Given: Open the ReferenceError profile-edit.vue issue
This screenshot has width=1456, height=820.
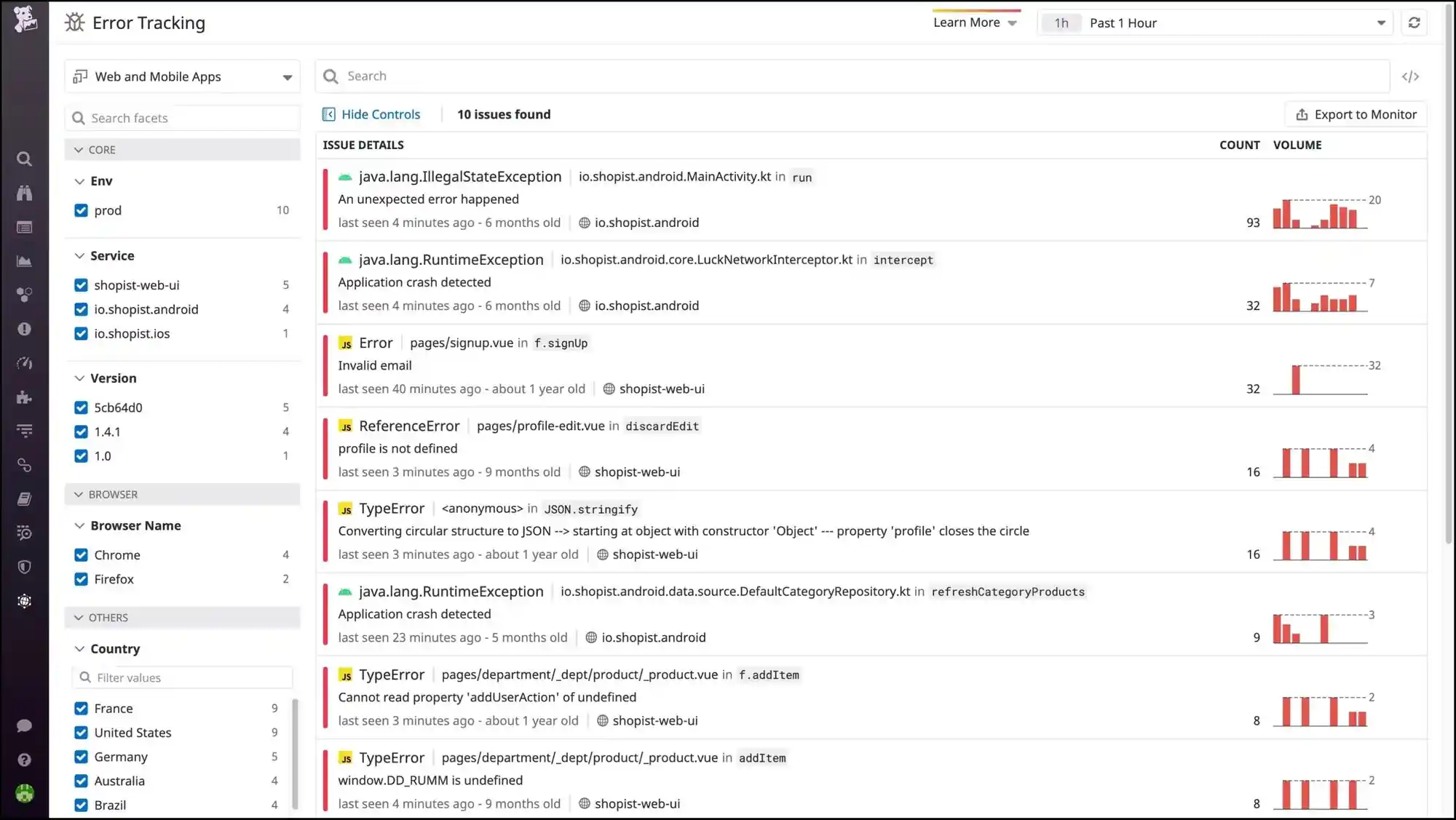Looking at the screenshot, I should tap(871, 448).
